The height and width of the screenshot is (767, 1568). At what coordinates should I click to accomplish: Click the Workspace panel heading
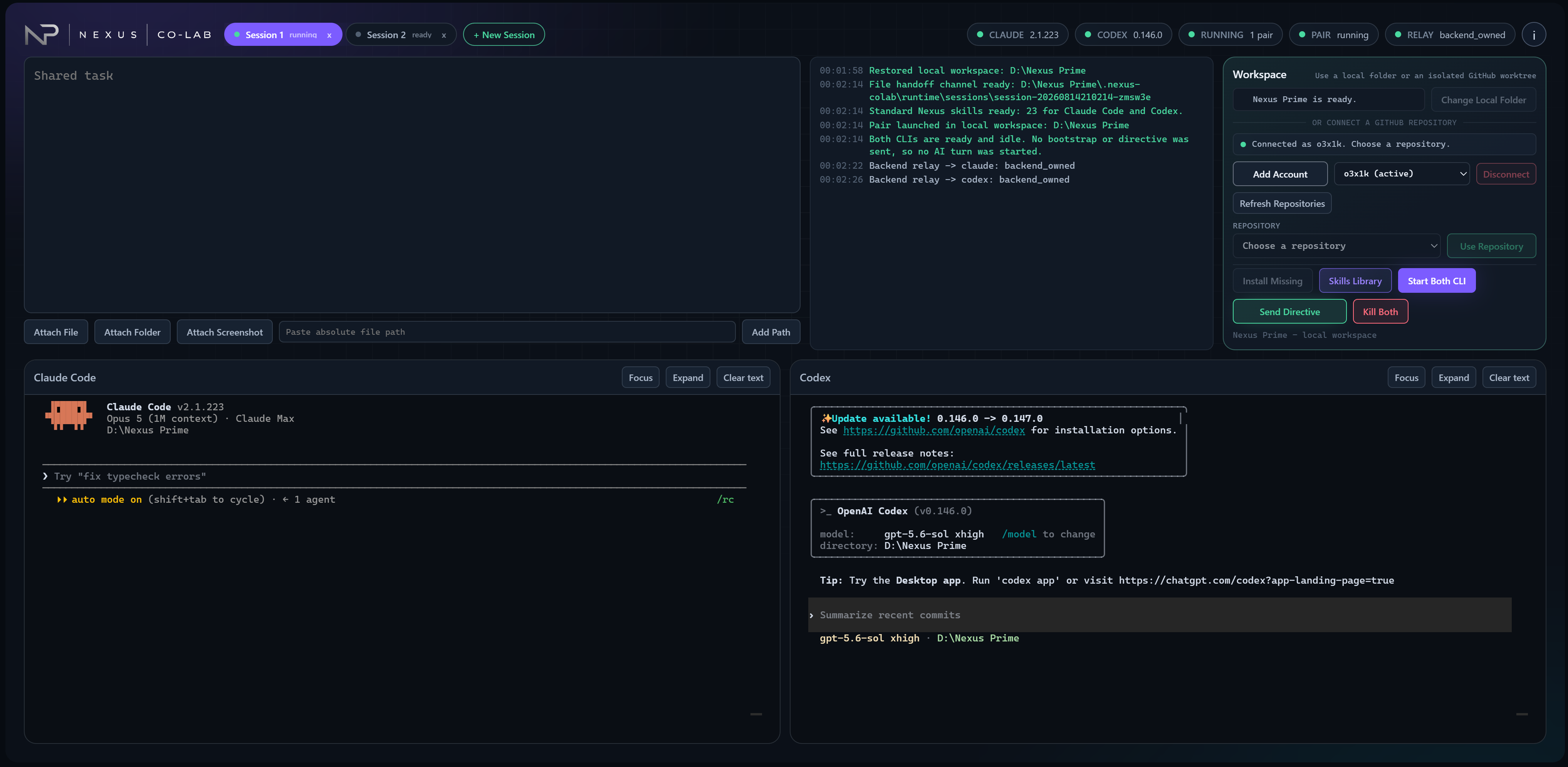1259,74
